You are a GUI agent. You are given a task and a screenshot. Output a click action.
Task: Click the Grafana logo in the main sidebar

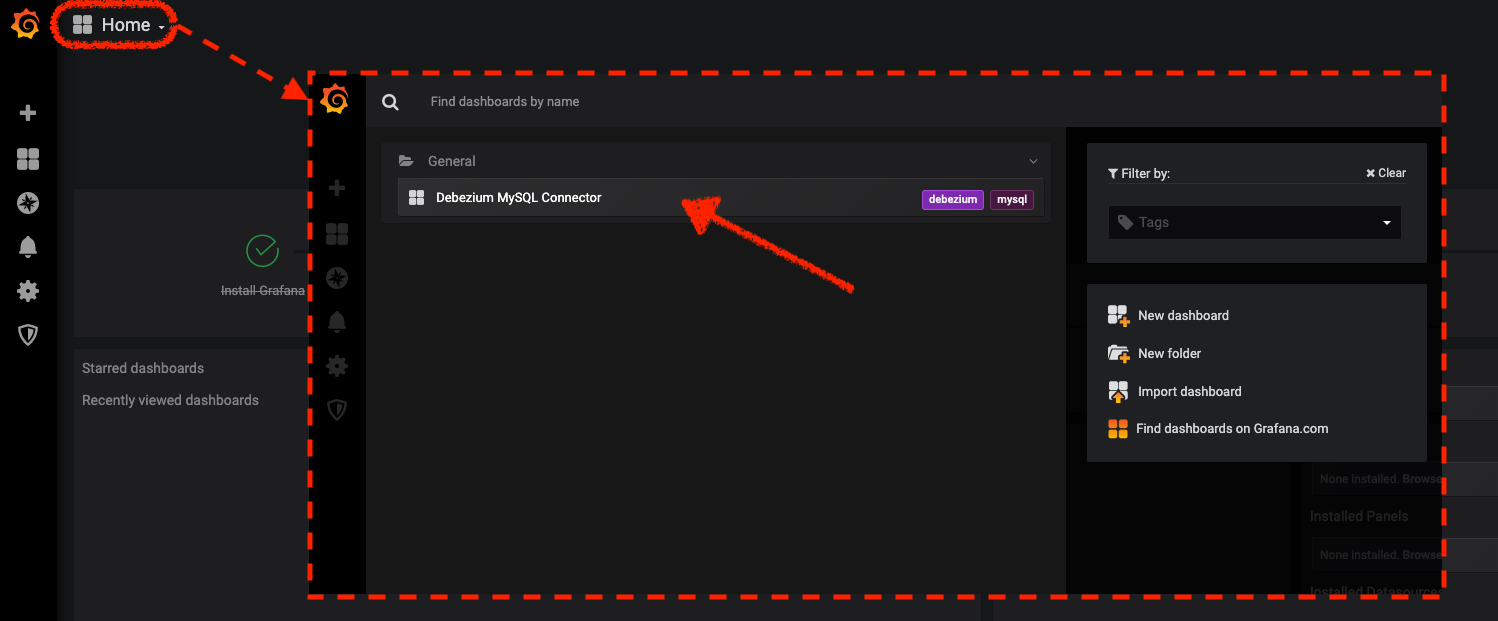pyautogui.click(x=26, y=25)
